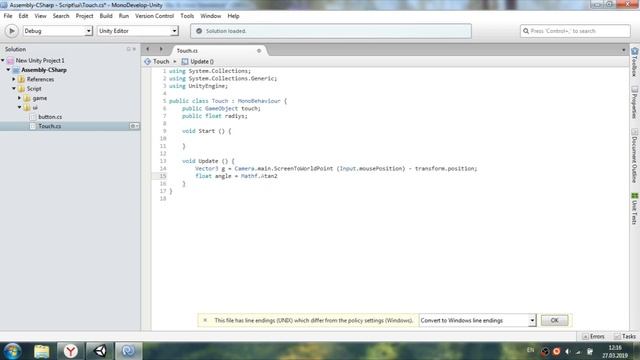Screen dimensions: 640x360
Task: Switch to MonoDevelop from the taskbar
Action: 129,351
